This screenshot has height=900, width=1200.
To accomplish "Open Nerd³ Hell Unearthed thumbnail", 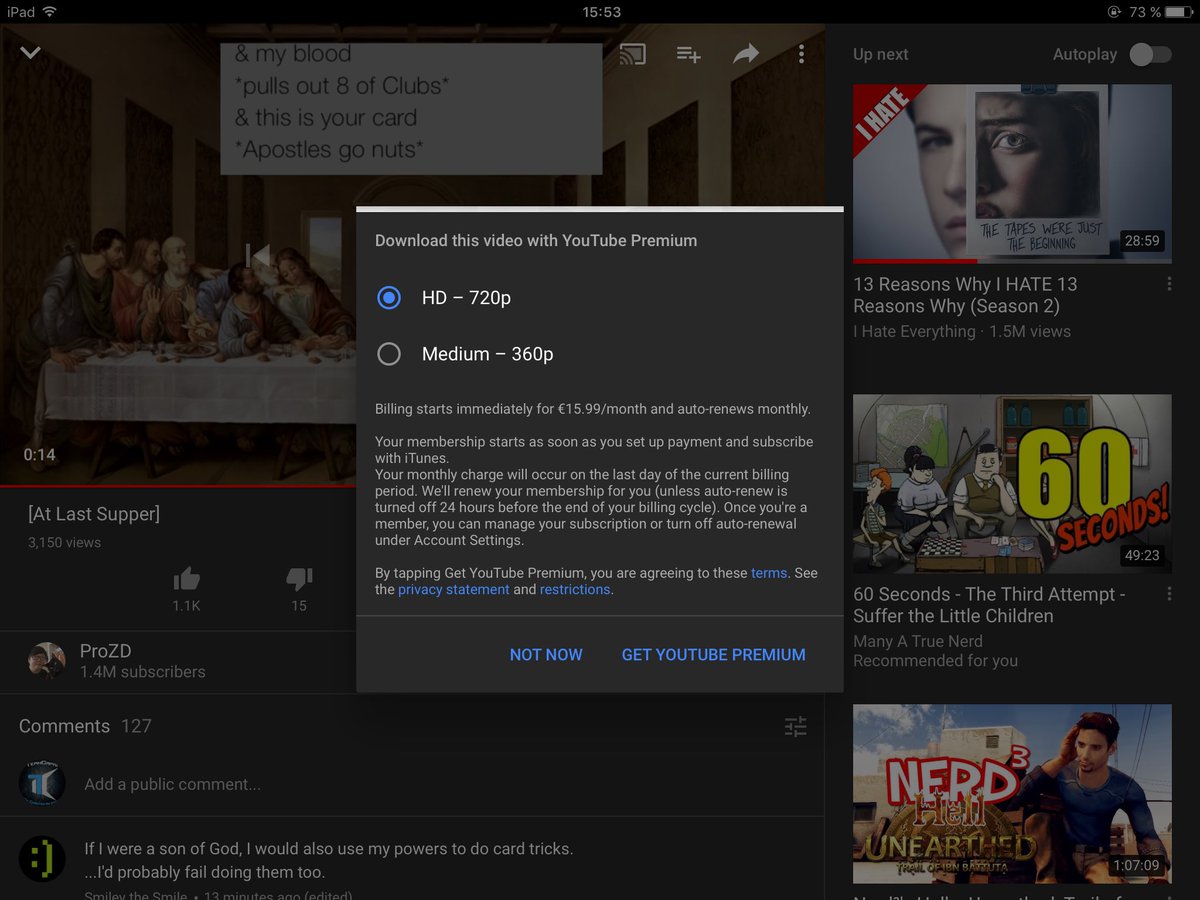I will (1012, 793).
